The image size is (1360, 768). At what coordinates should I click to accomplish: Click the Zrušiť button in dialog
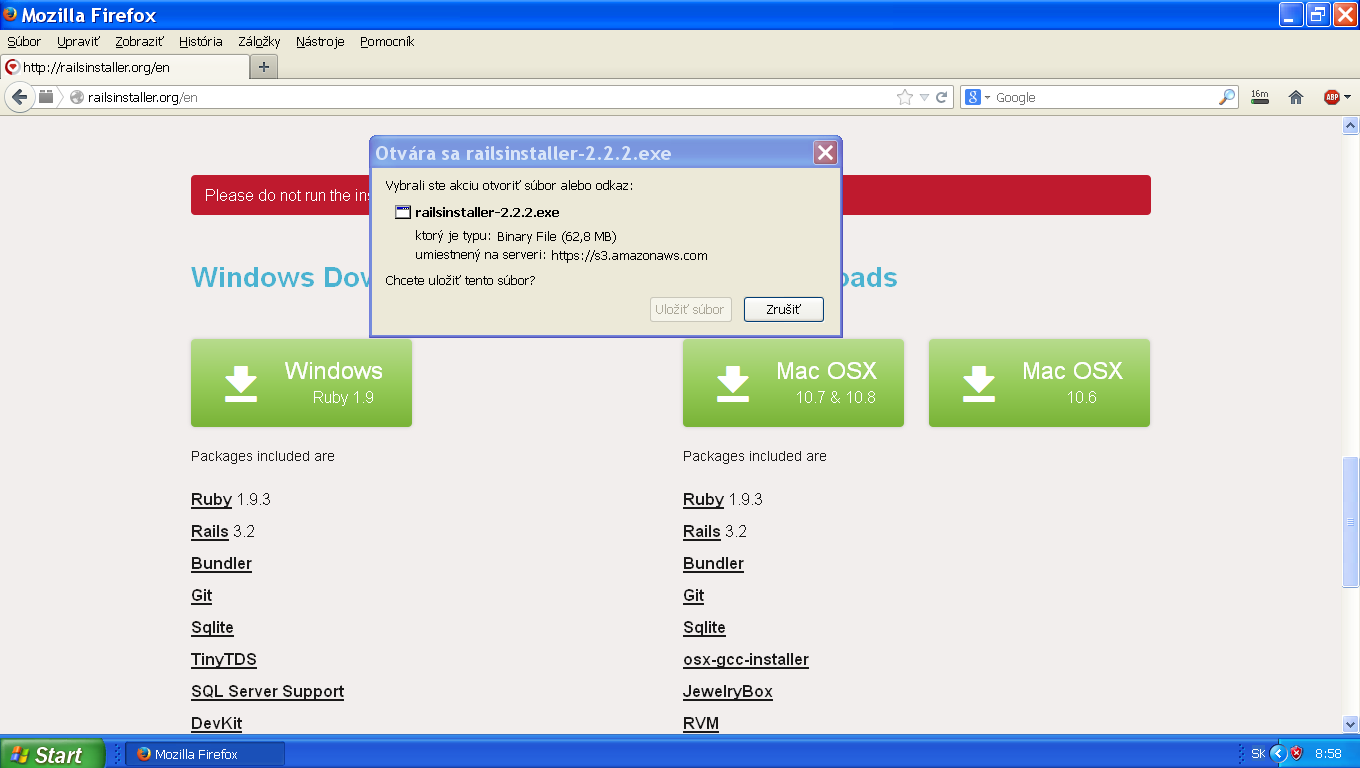click(784, 309)
